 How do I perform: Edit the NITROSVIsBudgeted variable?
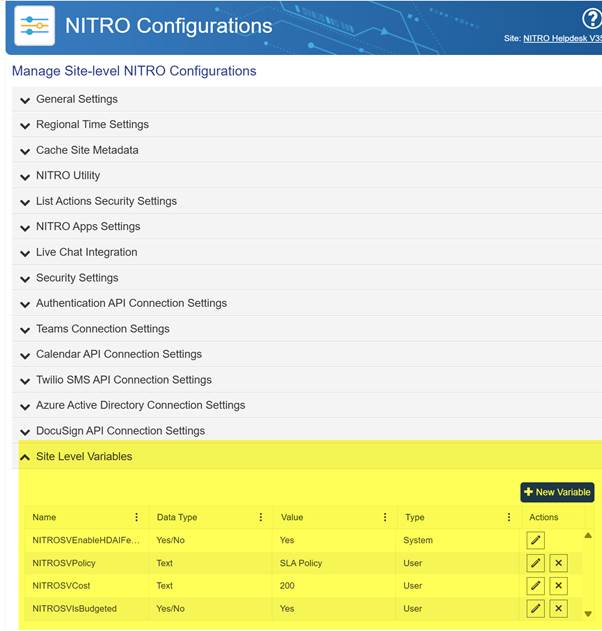point(536,608)
